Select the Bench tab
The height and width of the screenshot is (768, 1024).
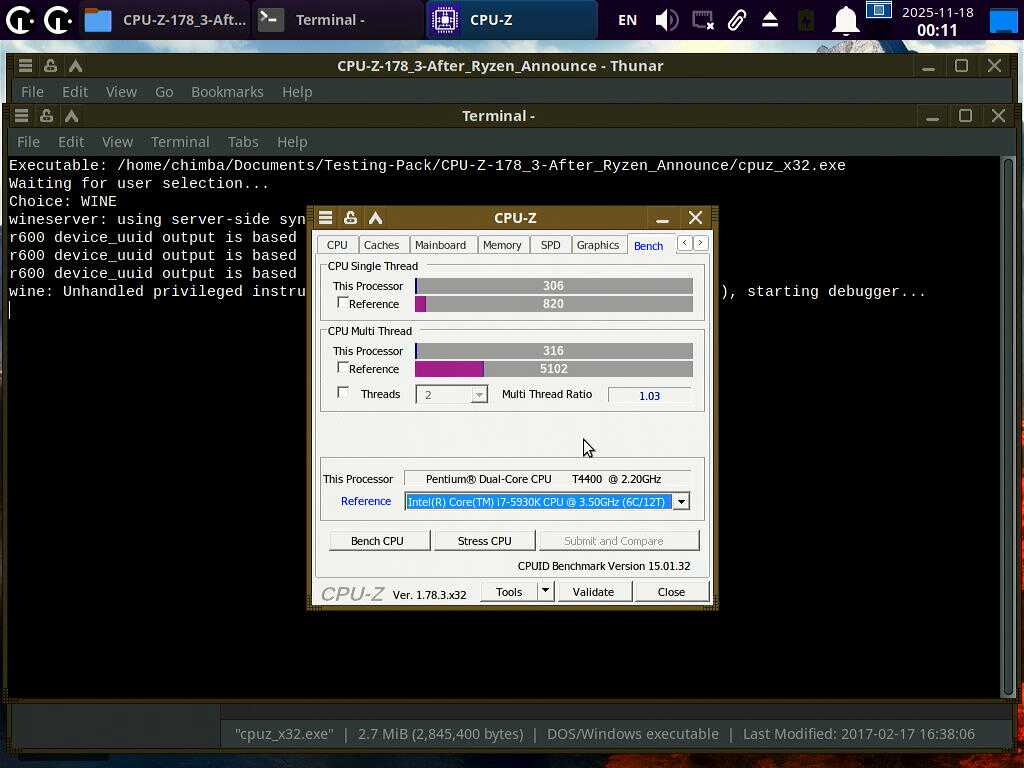tap(648, 245)
